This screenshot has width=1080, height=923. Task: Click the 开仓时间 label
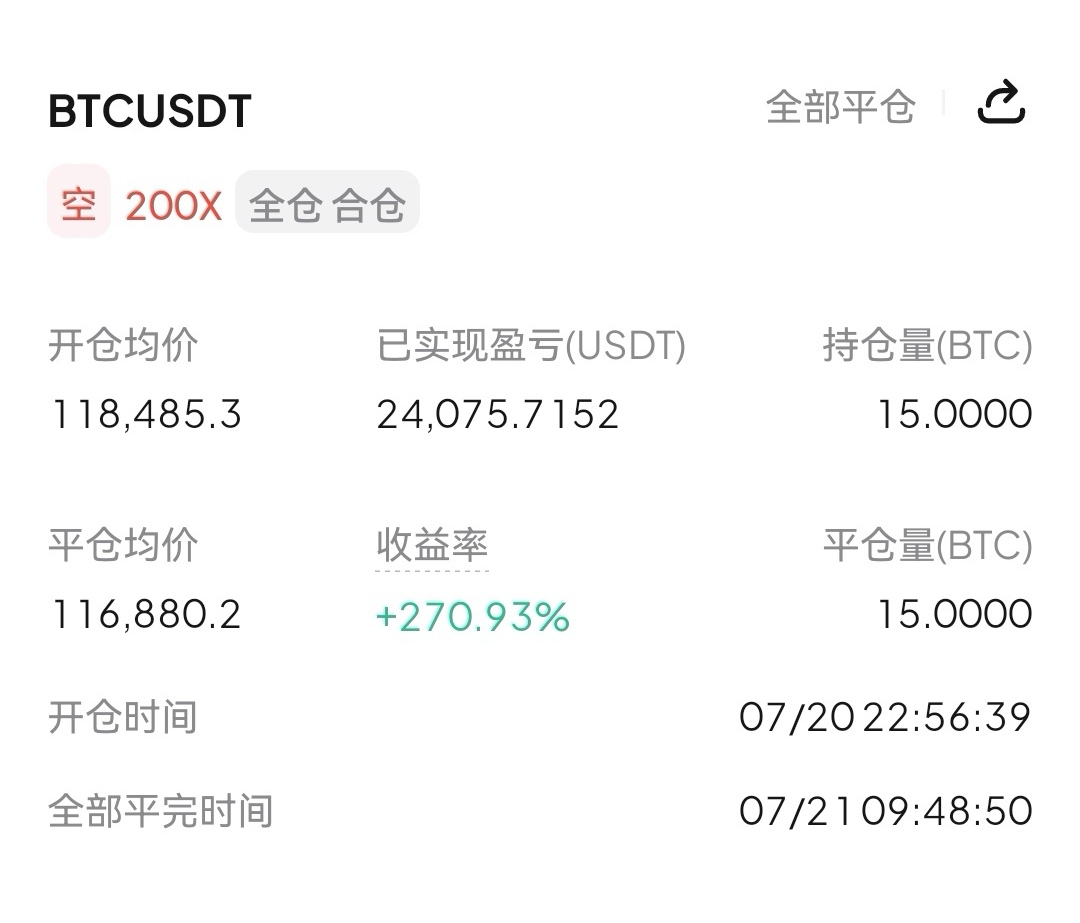point(123,717)
